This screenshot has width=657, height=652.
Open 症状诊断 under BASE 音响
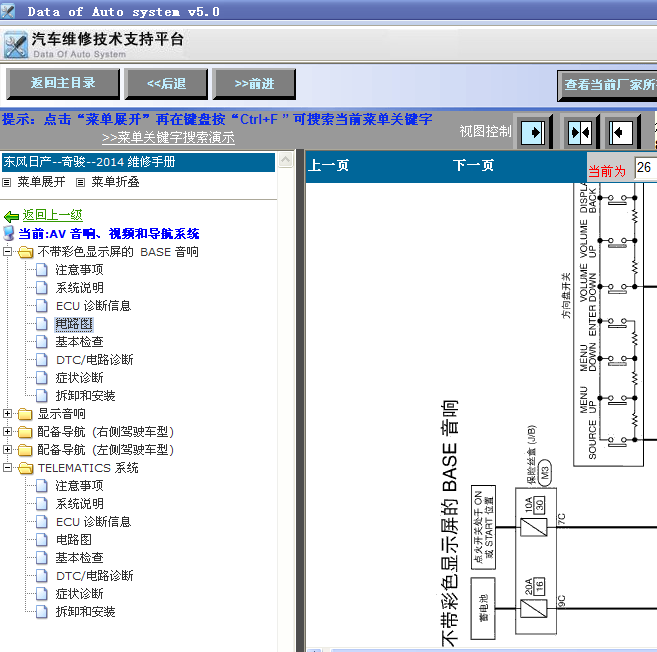(x=79, y=378)
